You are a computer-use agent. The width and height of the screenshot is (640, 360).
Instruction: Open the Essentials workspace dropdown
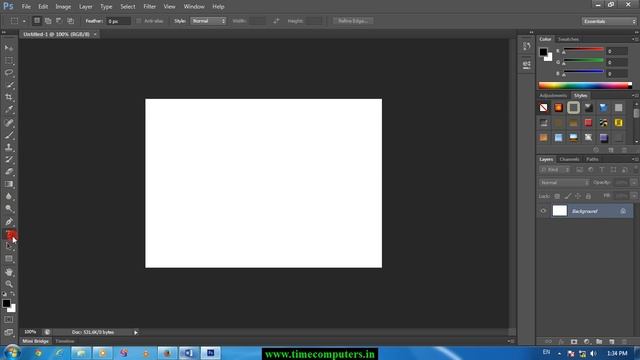click(x=609, y=21)
